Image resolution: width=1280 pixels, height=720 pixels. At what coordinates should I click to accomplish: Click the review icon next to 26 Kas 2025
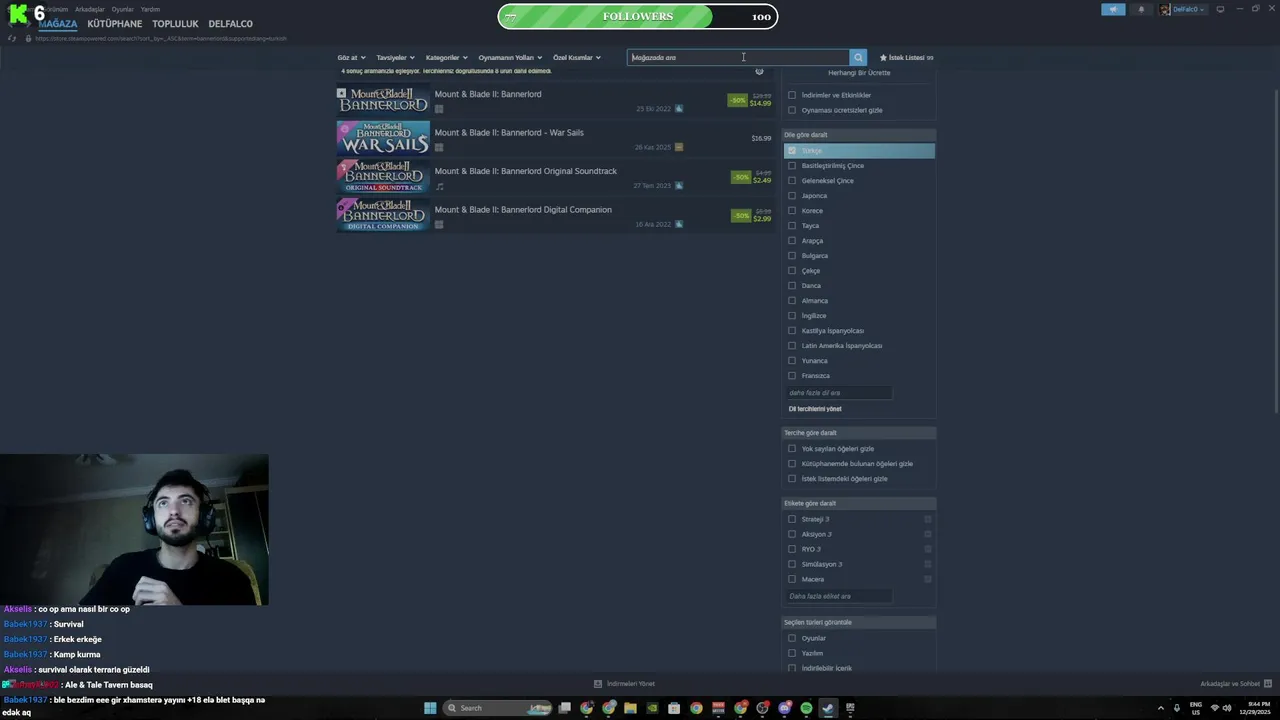679,147
